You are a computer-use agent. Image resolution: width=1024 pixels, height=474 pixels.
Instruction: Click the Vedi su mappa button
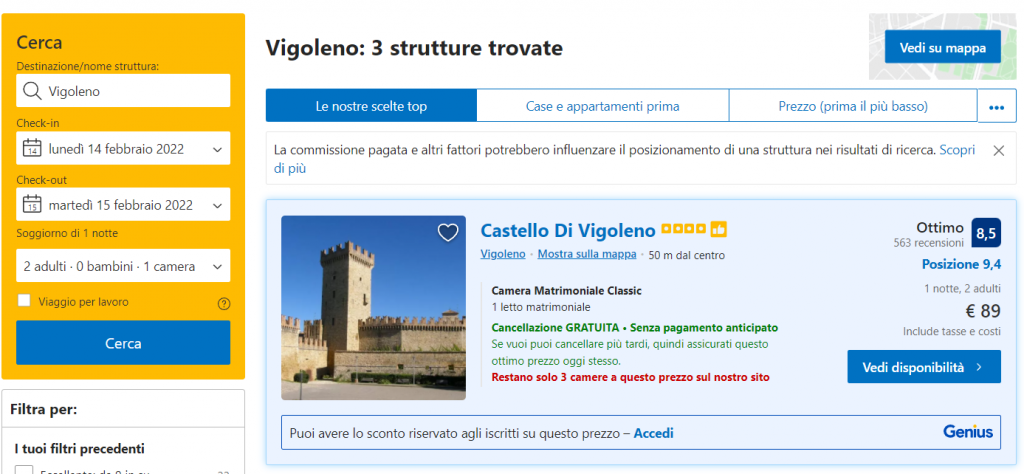(x=942, y=47)
